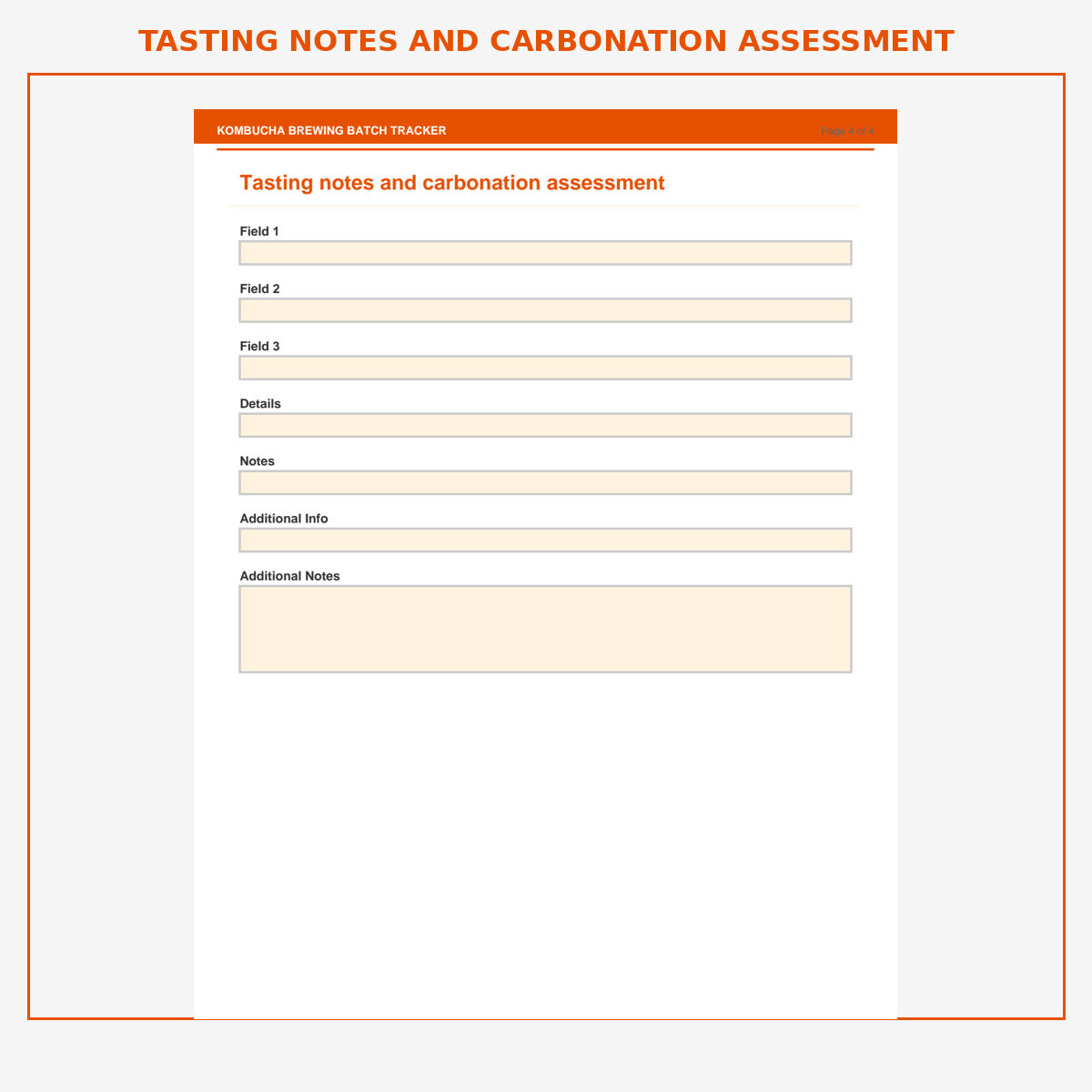The height and width of the screenshot is (1092, 1092).
Task: Select the Field 3 text field
Action: [x=545, y=368]
